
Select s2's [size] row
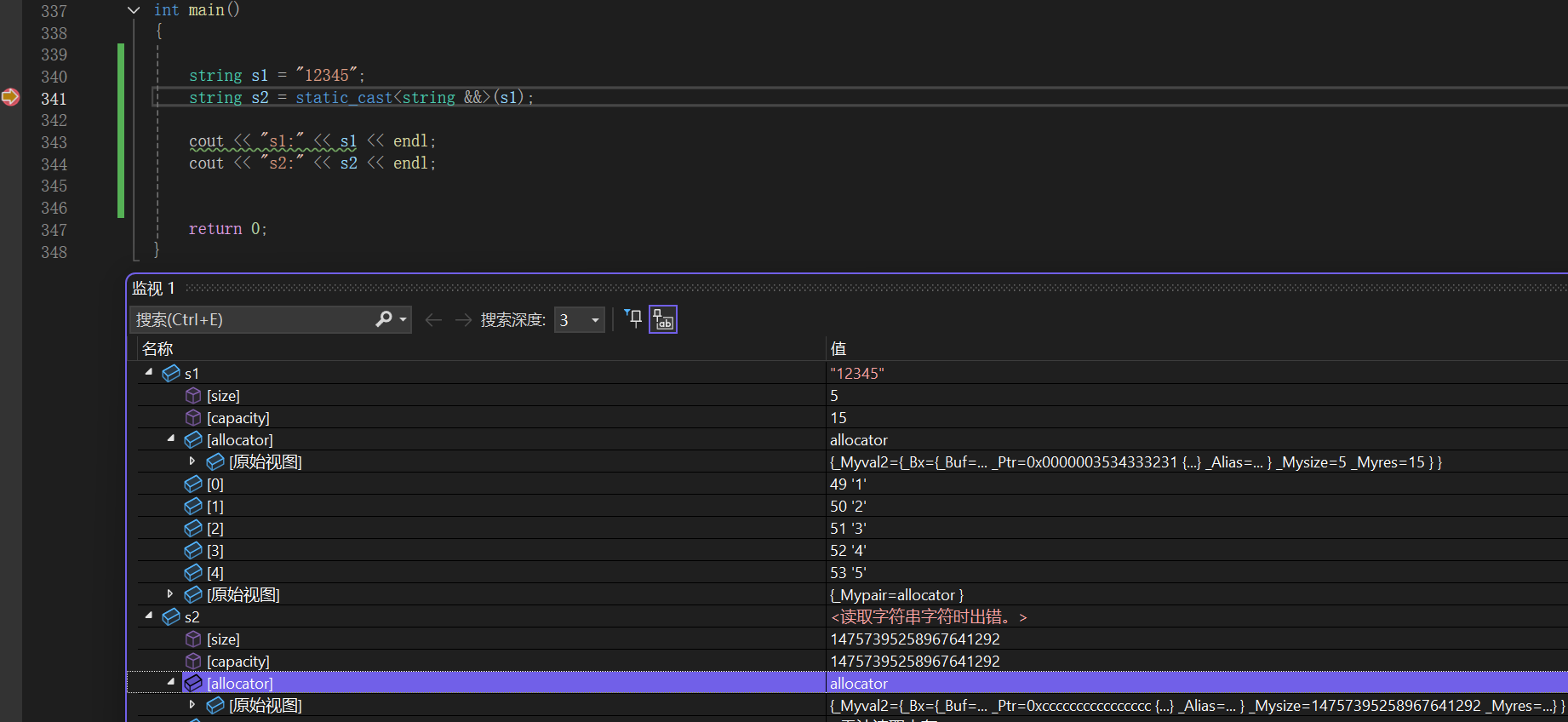(852, 639)
